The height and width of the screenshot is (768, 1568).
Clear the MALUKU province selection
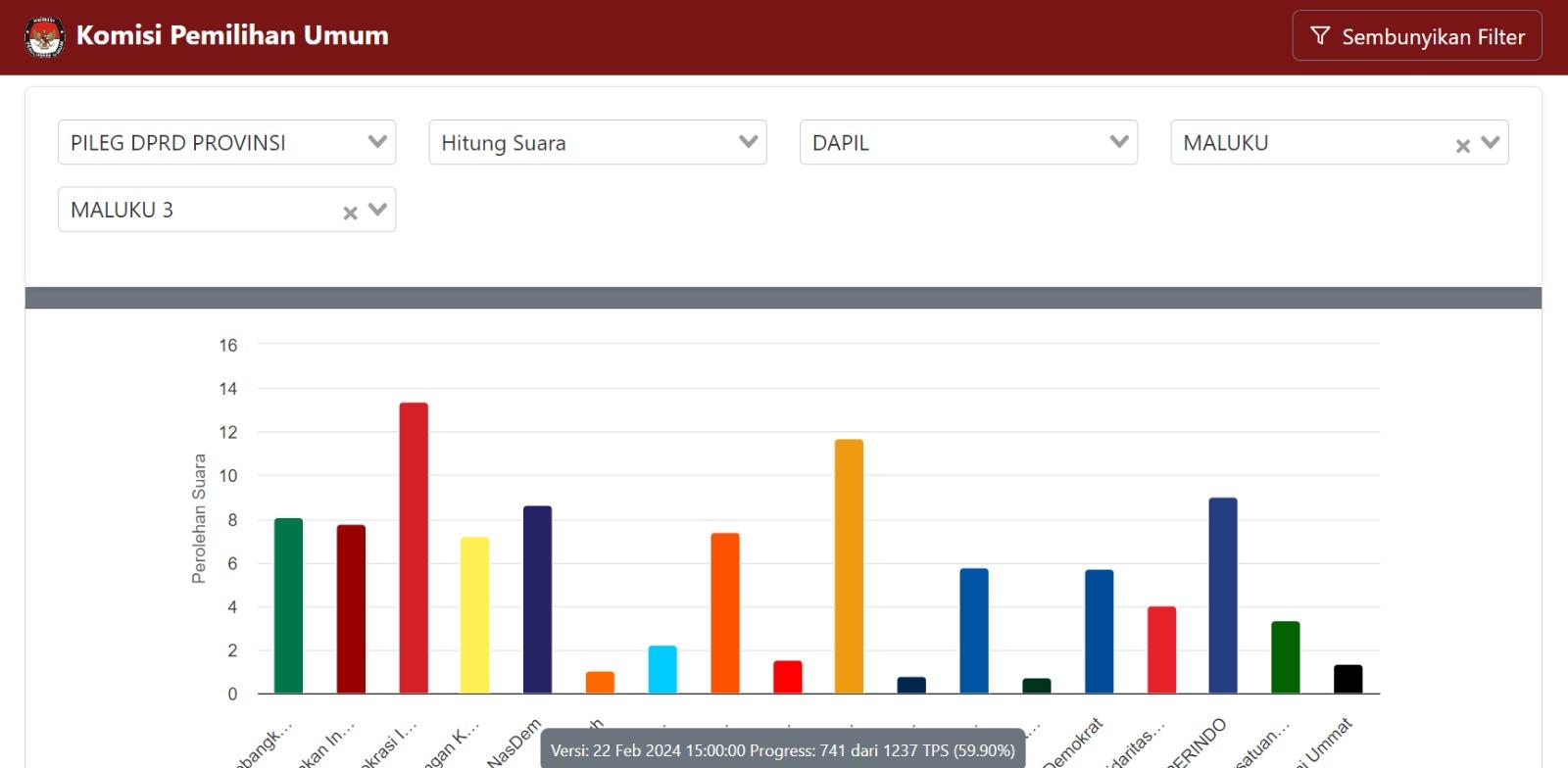(1462, 146)
